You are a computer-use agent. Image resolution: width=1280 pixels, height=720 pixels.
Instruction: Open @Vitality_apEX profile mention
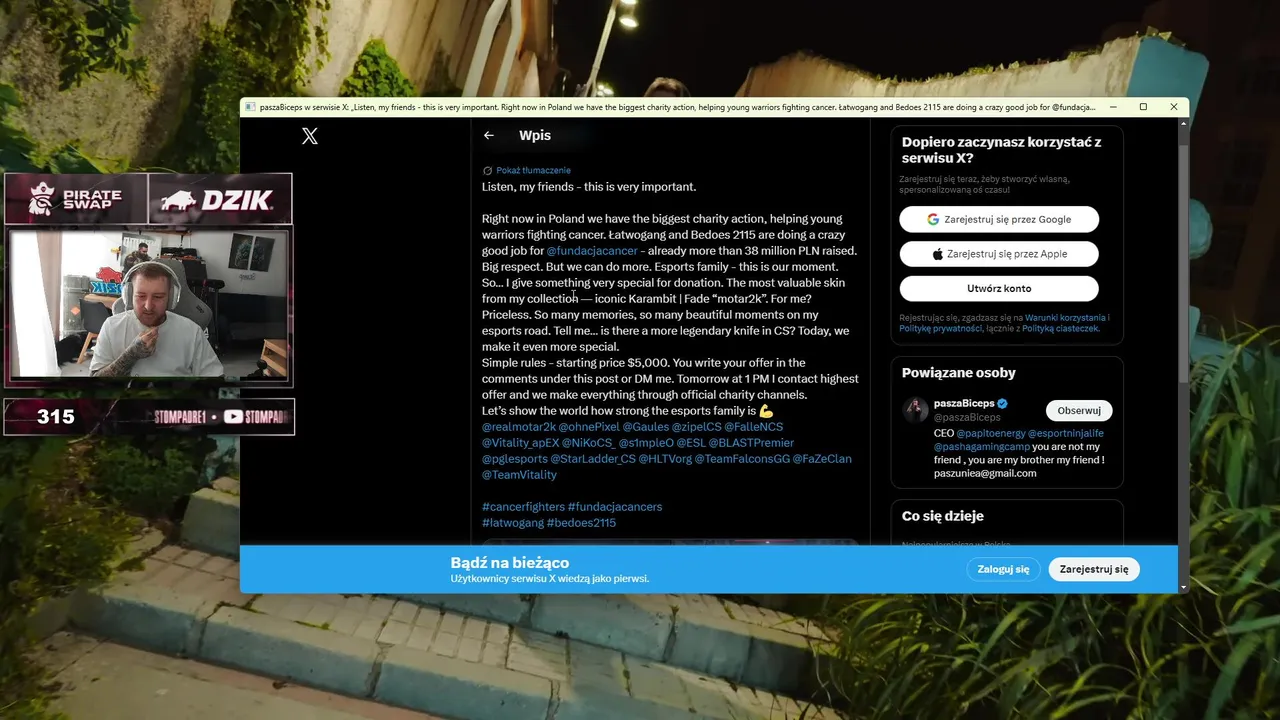click(x=520, y=443)
